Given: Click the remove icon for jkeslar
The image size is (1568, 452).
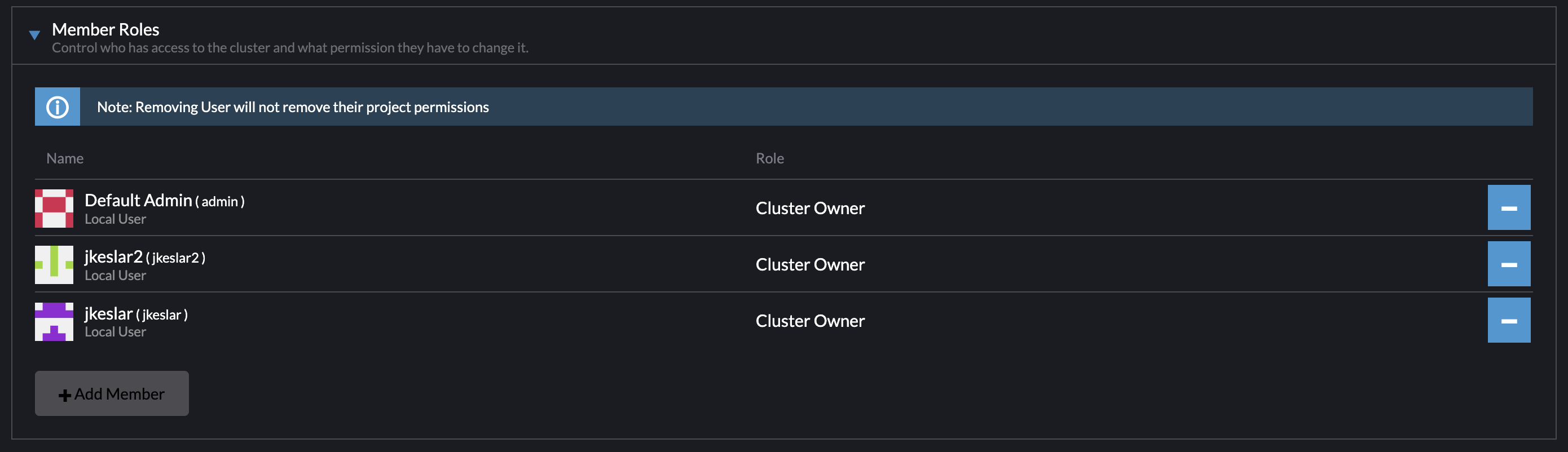Looking at the screenshot, I should (x=1509, y=320).
